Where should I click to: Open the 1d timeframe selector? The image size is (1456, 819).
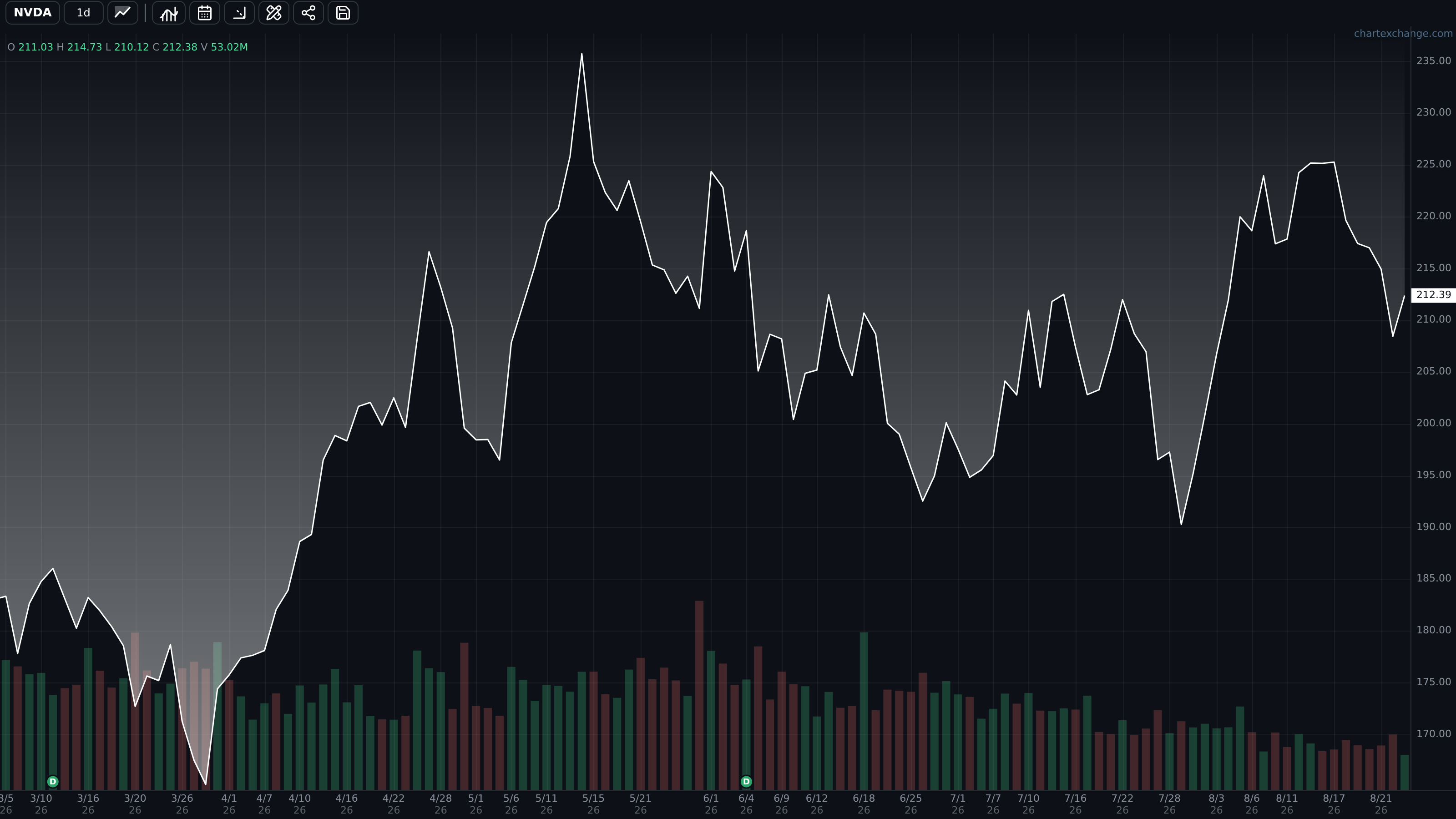pos(83,12)
